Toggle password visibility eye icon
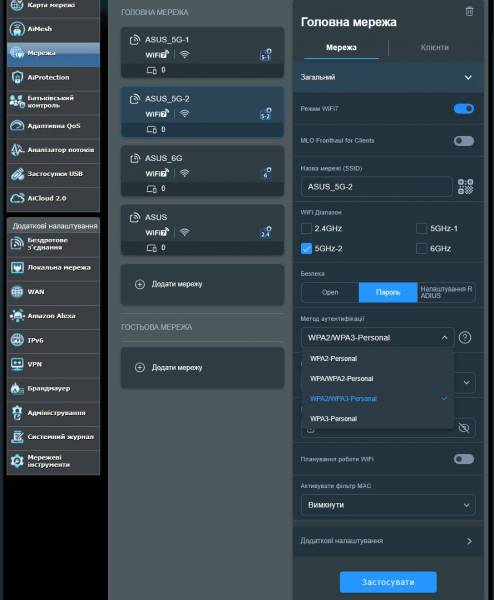The image size is (494, 600). pyautogui.click(x=464, y=427)
